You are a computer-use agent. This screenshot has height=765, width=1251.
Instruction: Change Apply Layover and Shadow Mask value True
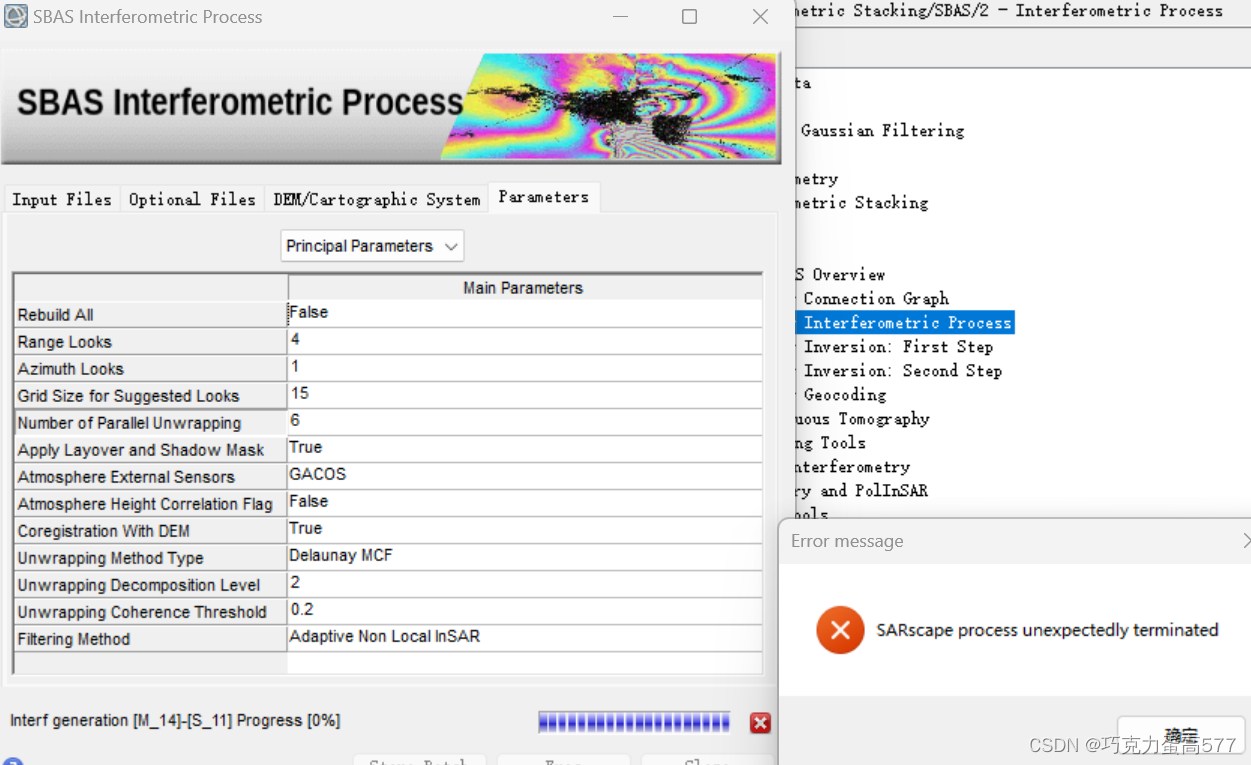(525, 448)
